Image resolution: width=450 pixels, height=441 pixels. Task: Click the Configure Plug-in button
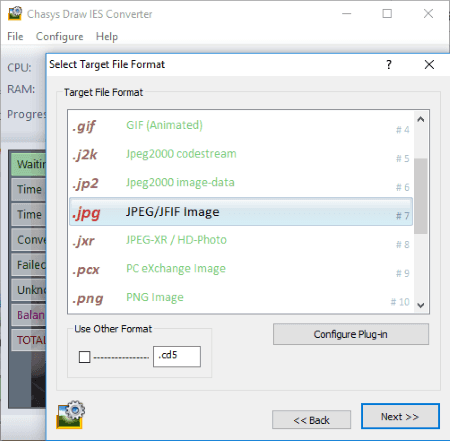tap(351, 334)
